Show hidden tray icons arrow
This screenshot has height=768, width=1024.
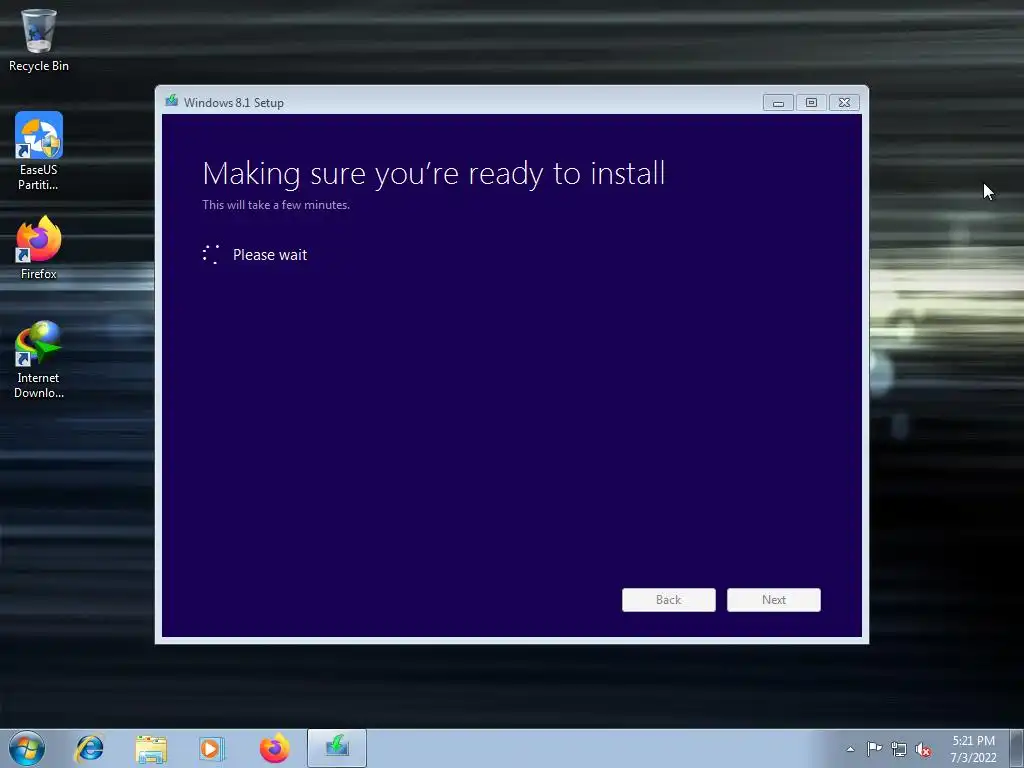(x=850, y=749)
